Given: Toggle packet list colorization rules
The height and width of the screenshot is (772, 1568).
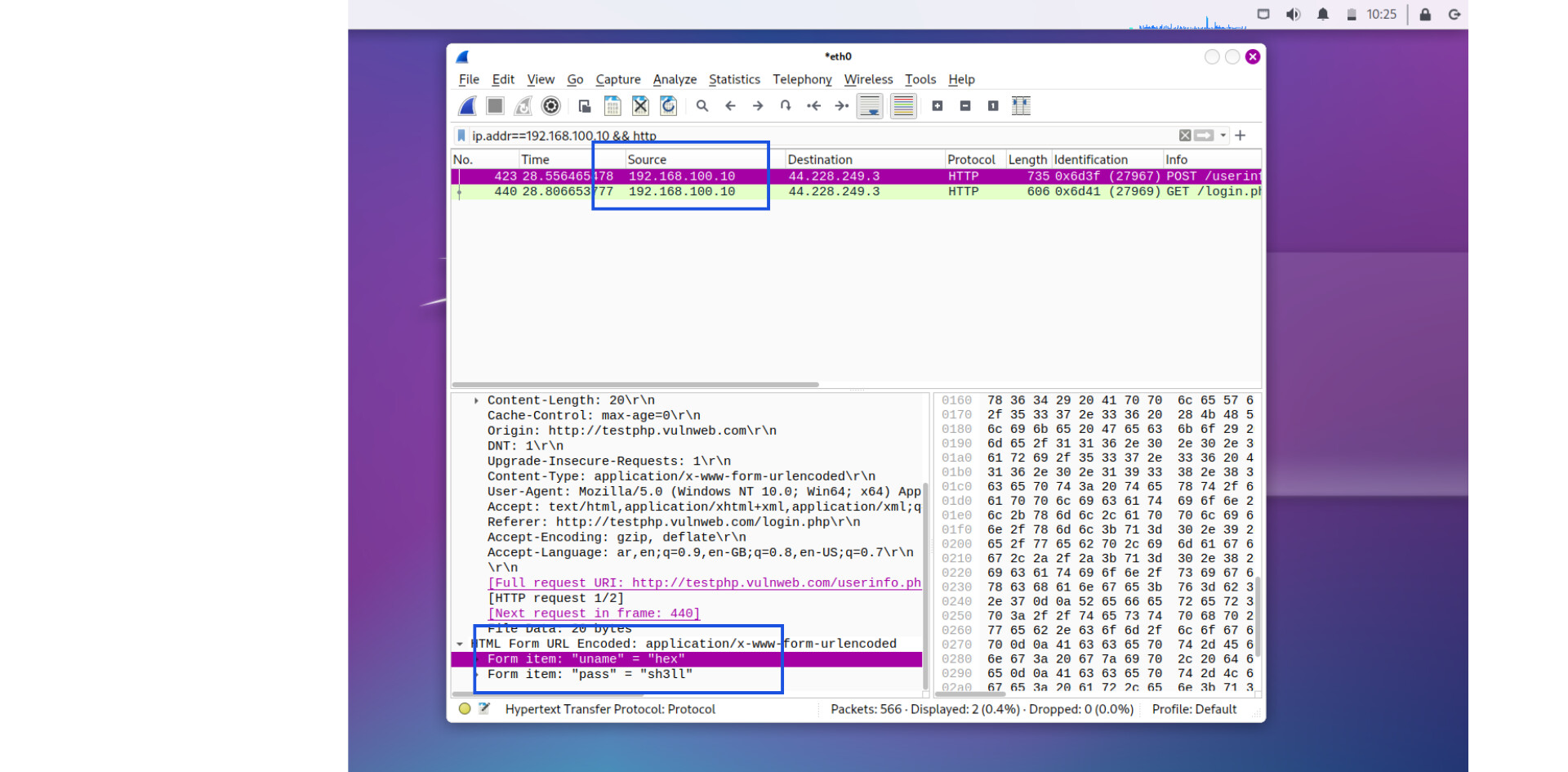Looking at the screenshot, I should pos(903,106).
